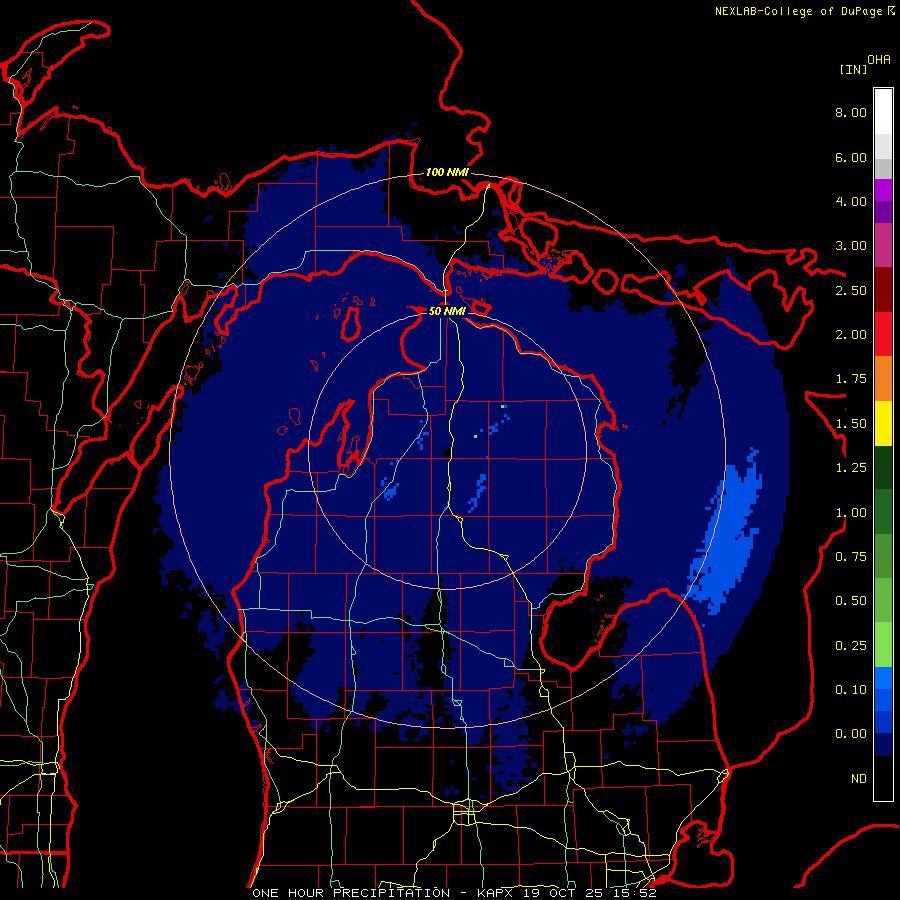
Task: Click the 2.00 legend value
Action: point(851,335)
